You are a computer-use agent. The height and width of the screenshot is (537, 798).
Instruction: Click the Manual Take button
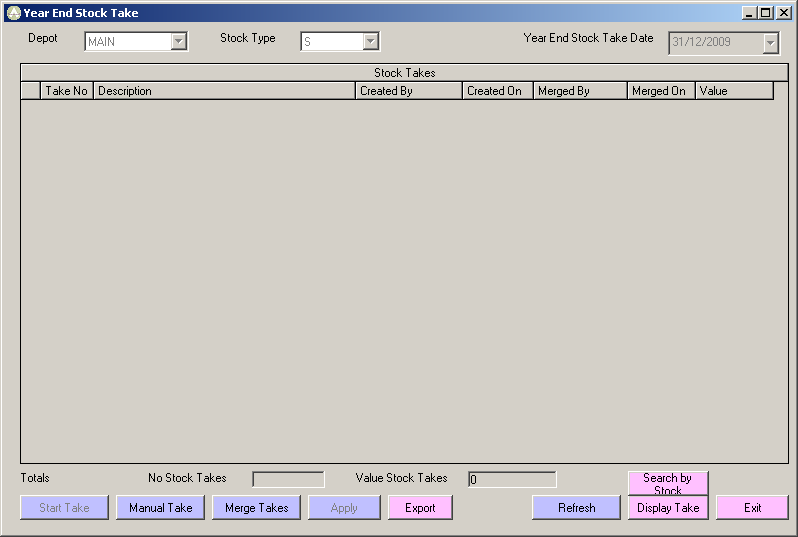(160, 507)
